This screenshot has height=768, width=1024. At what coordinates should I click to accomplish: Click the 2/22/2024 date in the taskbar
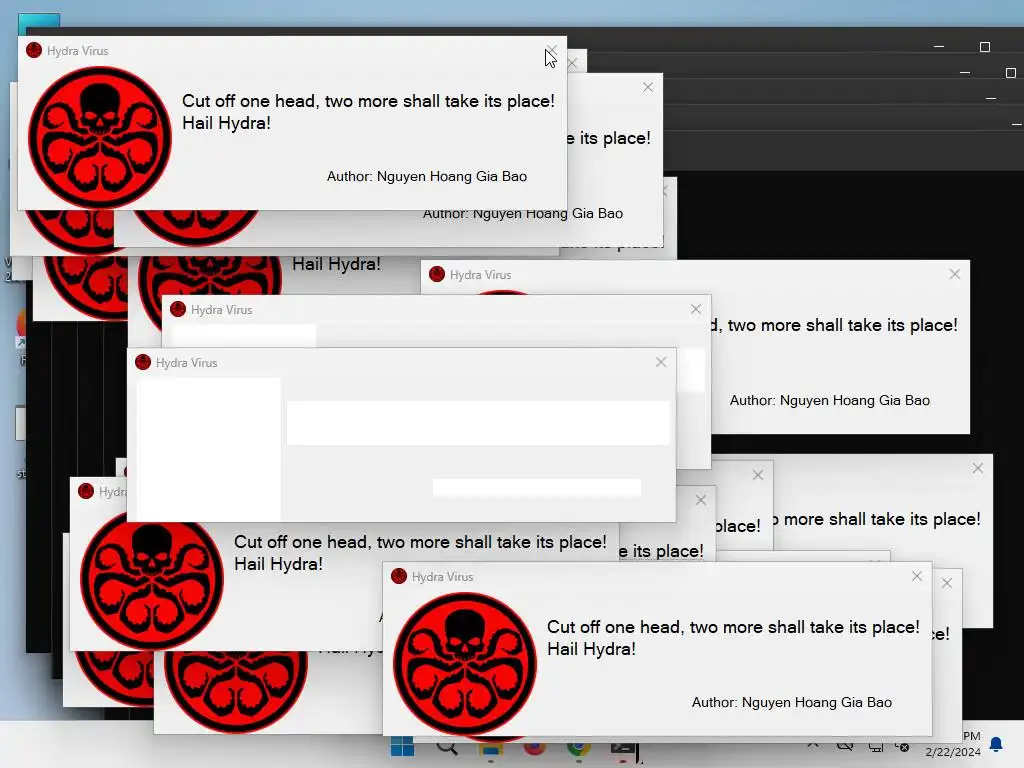click(953, 752)
